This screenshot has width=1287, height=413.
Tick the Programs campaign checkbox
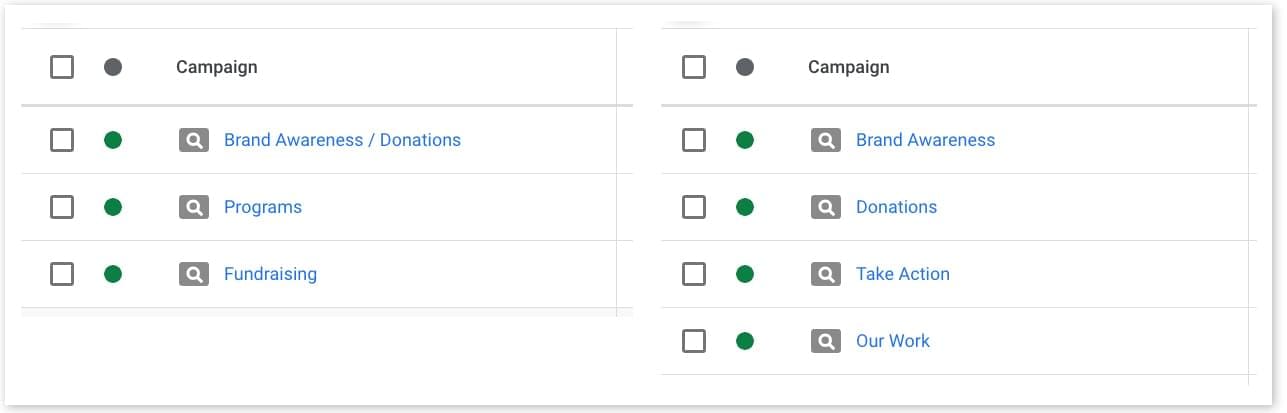click(62, 207)
